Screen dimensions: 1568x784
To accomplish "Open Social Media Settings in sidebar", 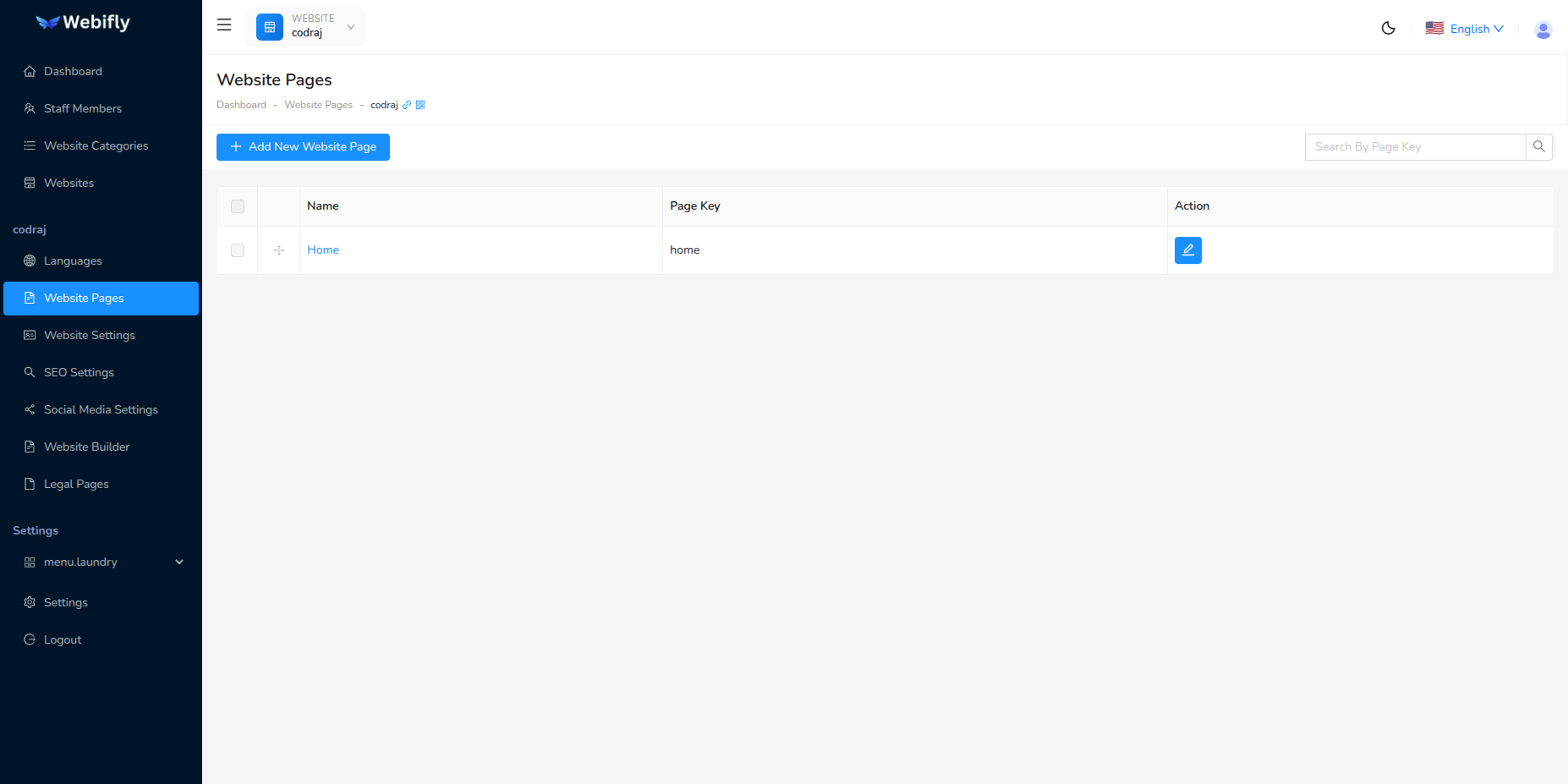I will pos(101,409).
